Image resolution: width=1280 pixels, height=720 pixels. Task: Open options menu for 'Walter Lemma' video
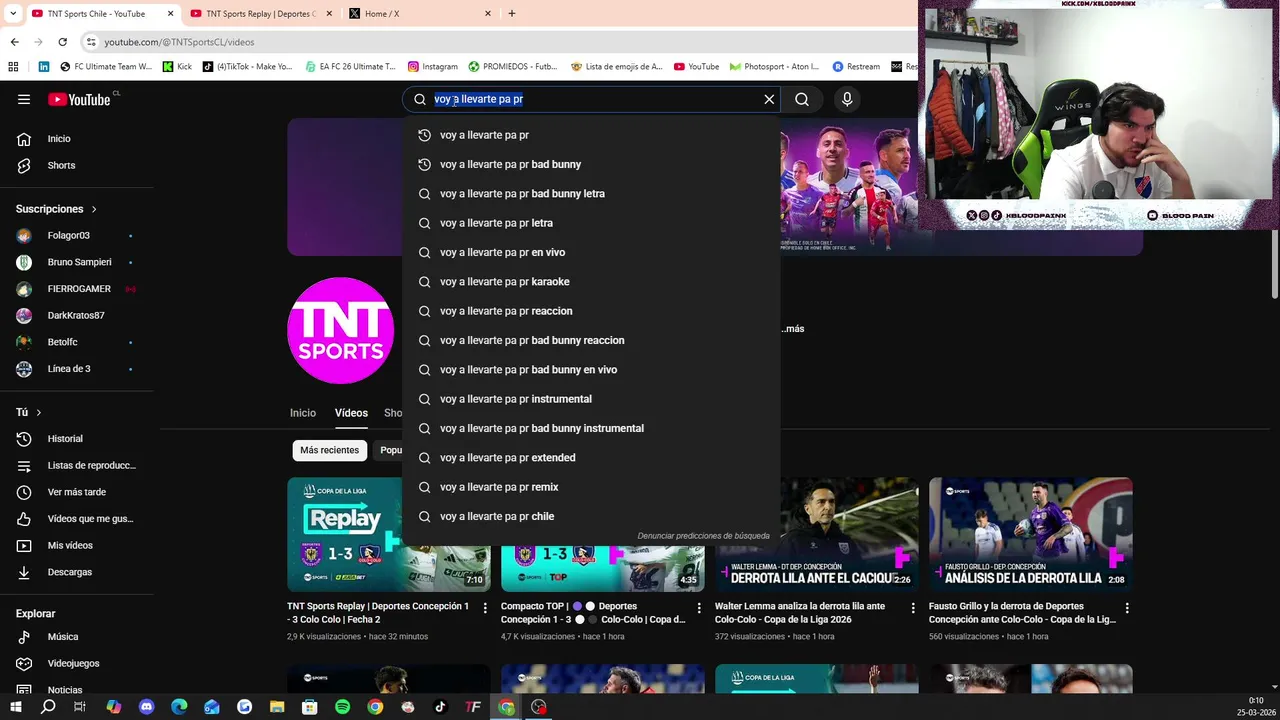coord(913,607)
